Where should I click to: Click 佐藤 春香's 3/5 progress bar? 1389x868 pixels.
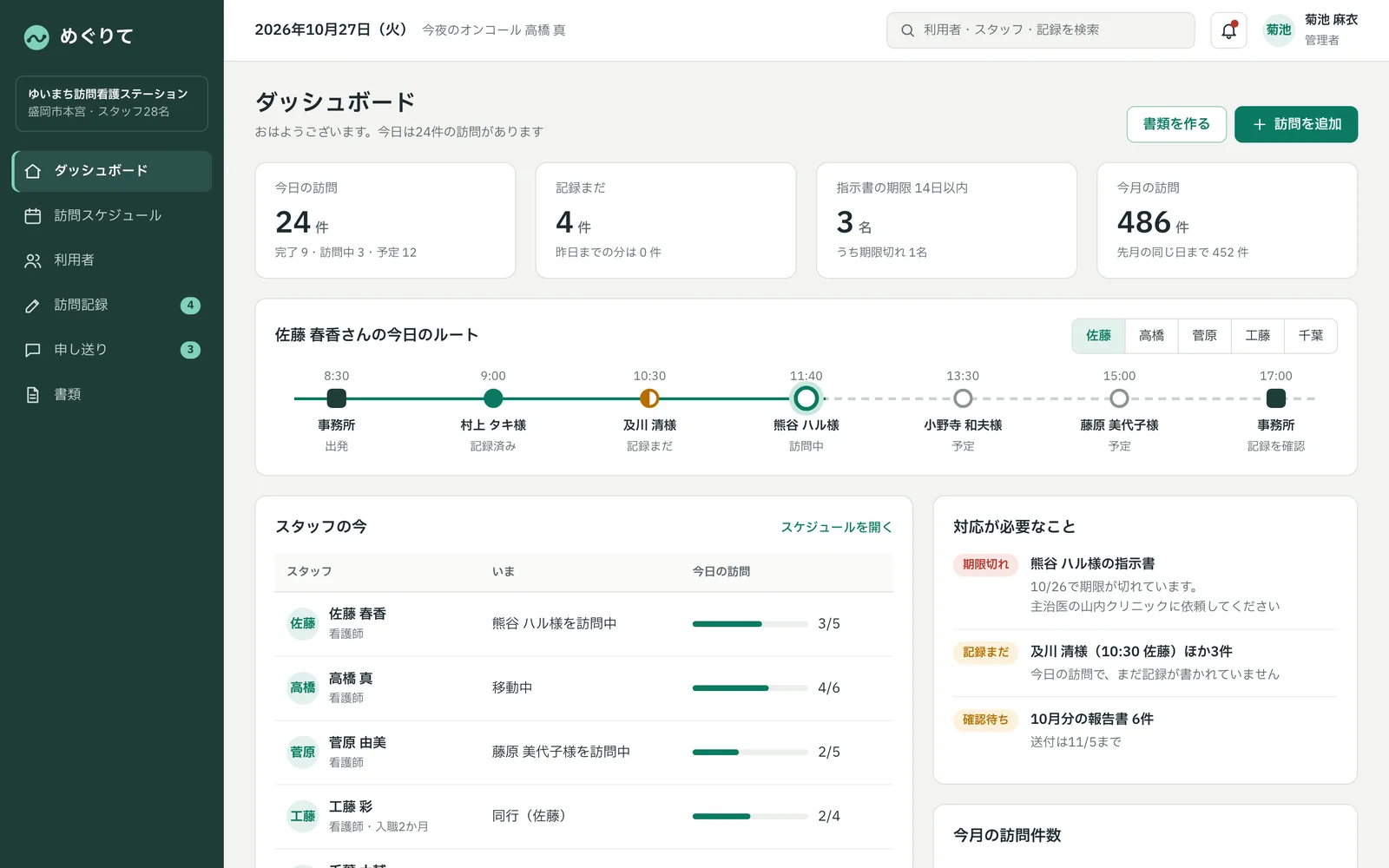click(x=750, y=624)
